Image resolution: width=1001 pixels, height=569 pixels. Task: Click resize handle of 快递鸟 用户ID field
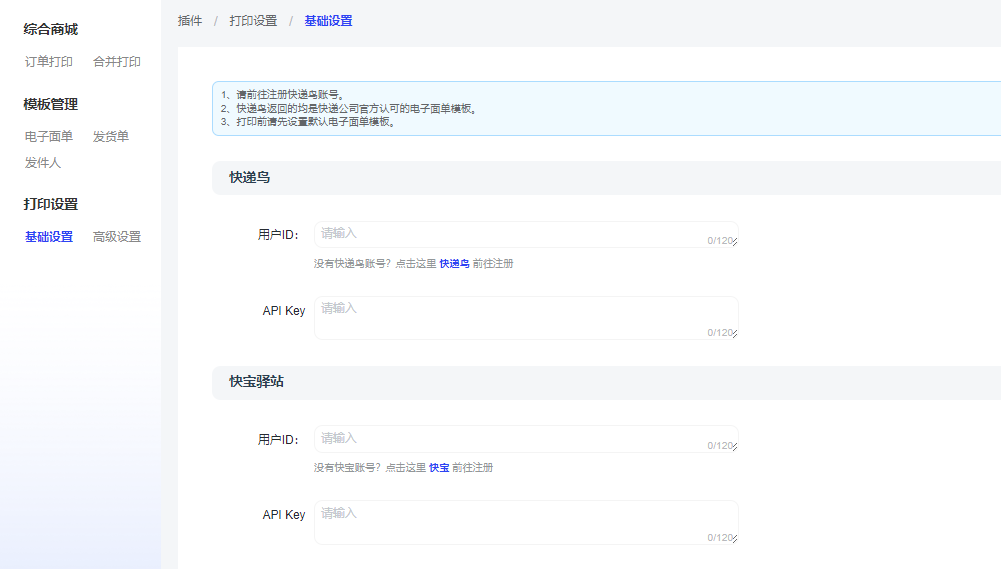point(734,243)
